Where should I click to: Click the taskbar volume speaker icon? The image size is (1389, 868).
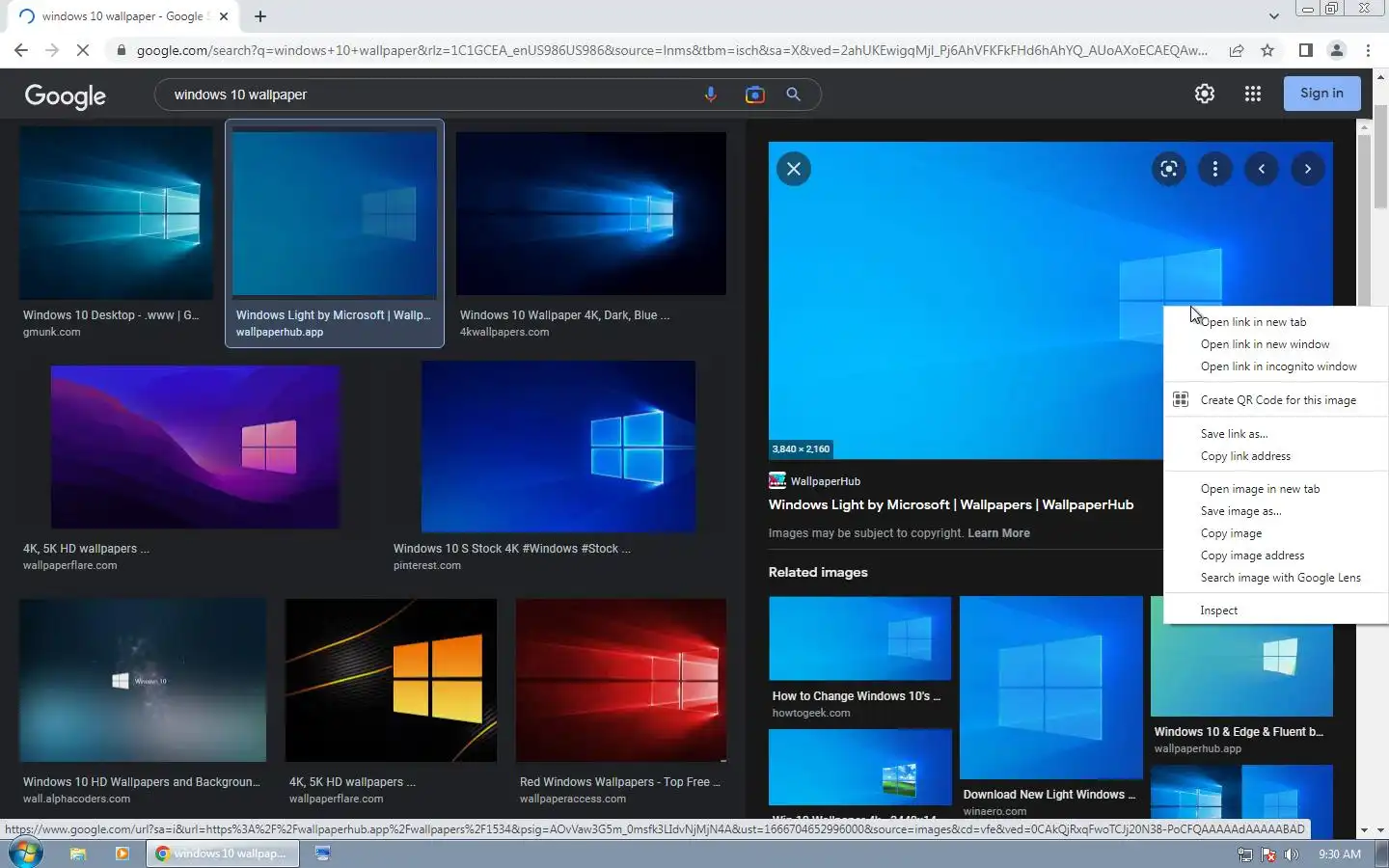pos(1292,854)
